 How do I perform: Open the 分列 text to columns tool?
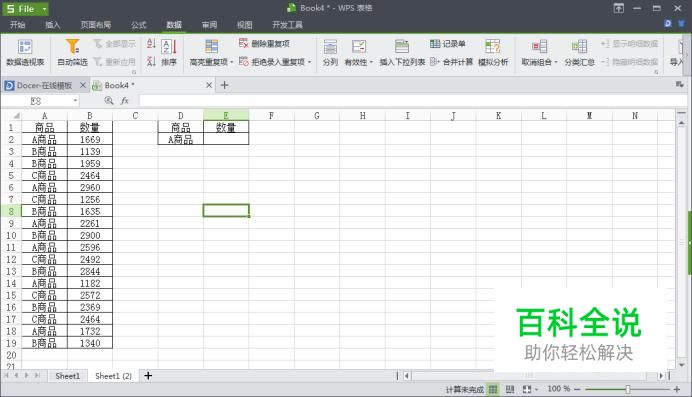point(330,52)
